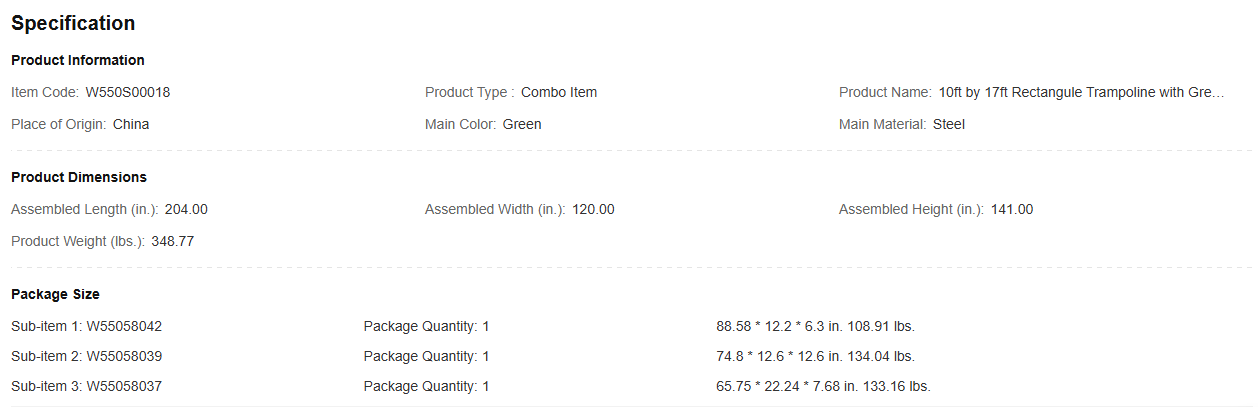1258x407 pixels.
Task: Click Sub-item 2: W55058039
Action: click(86, 356)
